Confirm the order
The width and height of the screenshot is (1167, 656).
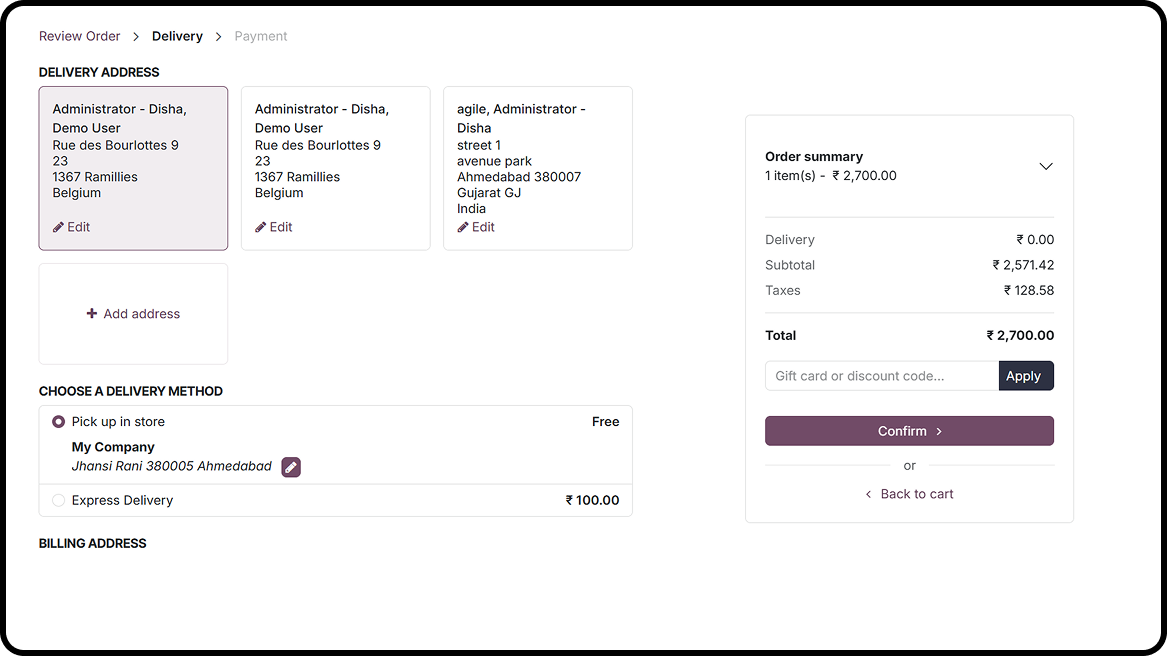[909, 431]
